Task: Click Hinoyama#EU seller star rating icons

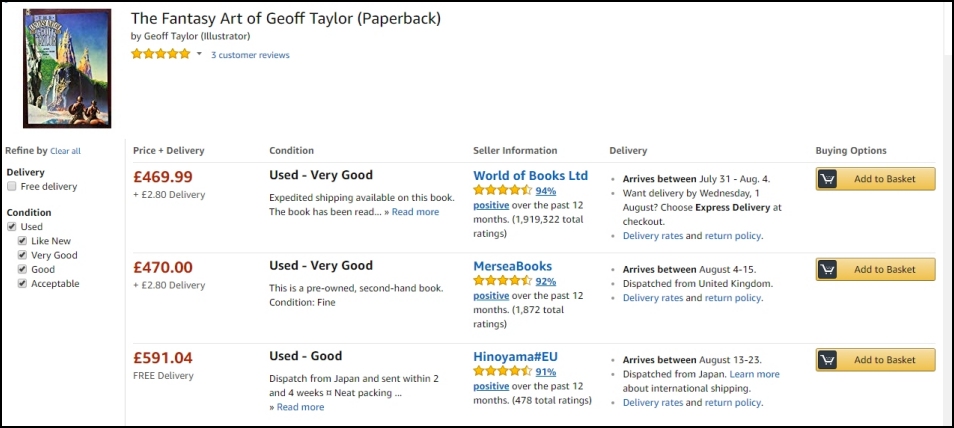Action: point(502,372)
